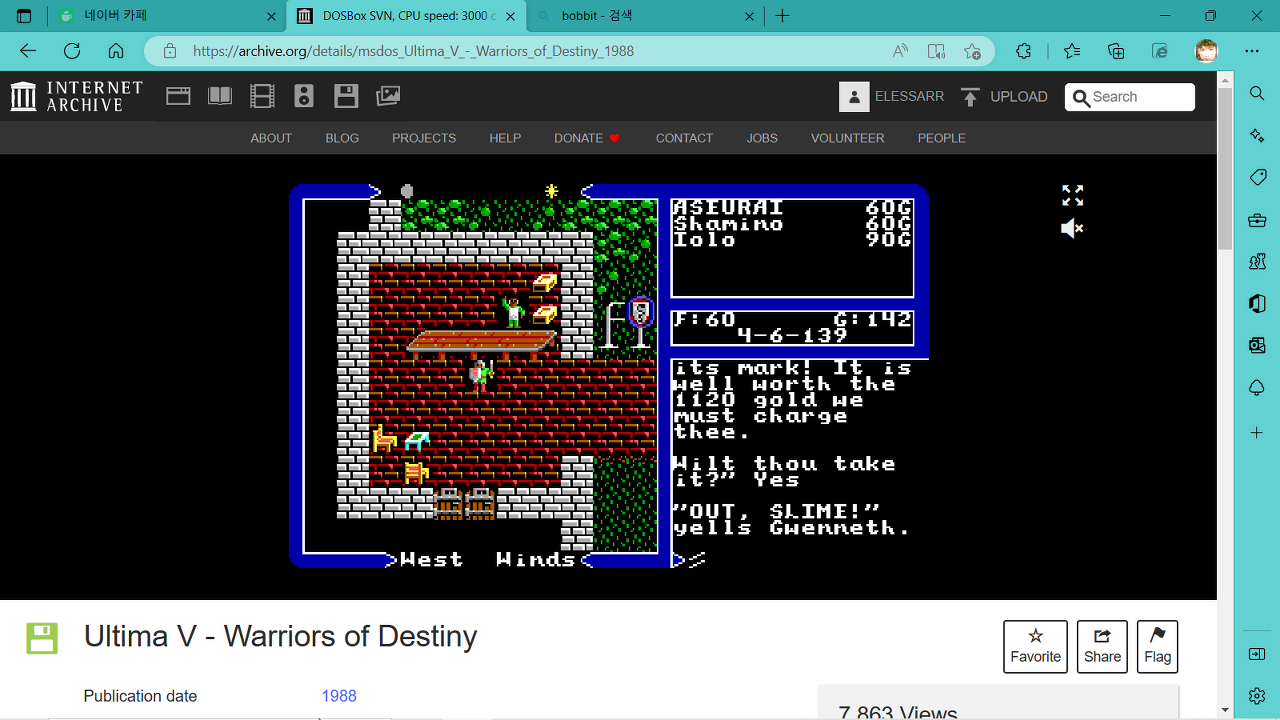Open sidebar Shopping tag icon

1257,177
